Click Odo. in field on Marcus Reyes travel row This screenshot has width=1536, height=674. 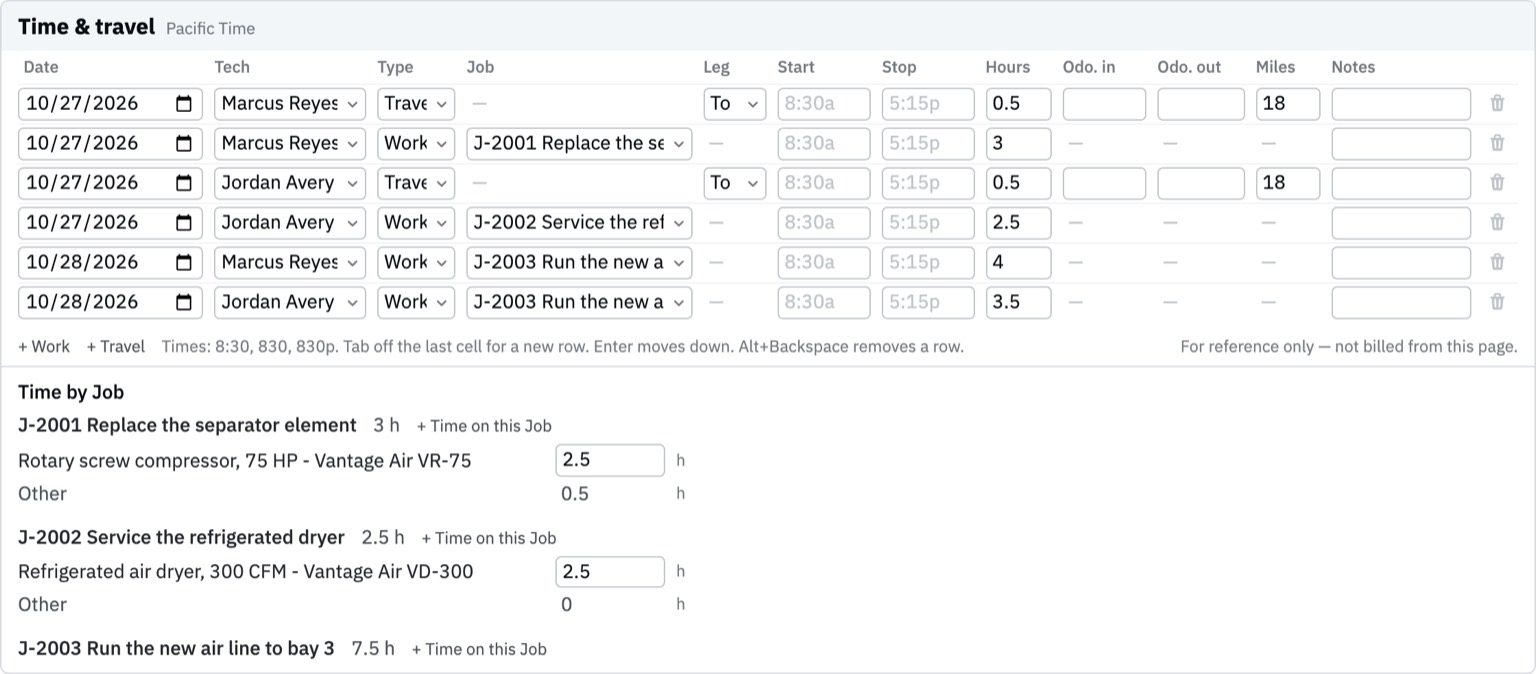pos(1104,104)
